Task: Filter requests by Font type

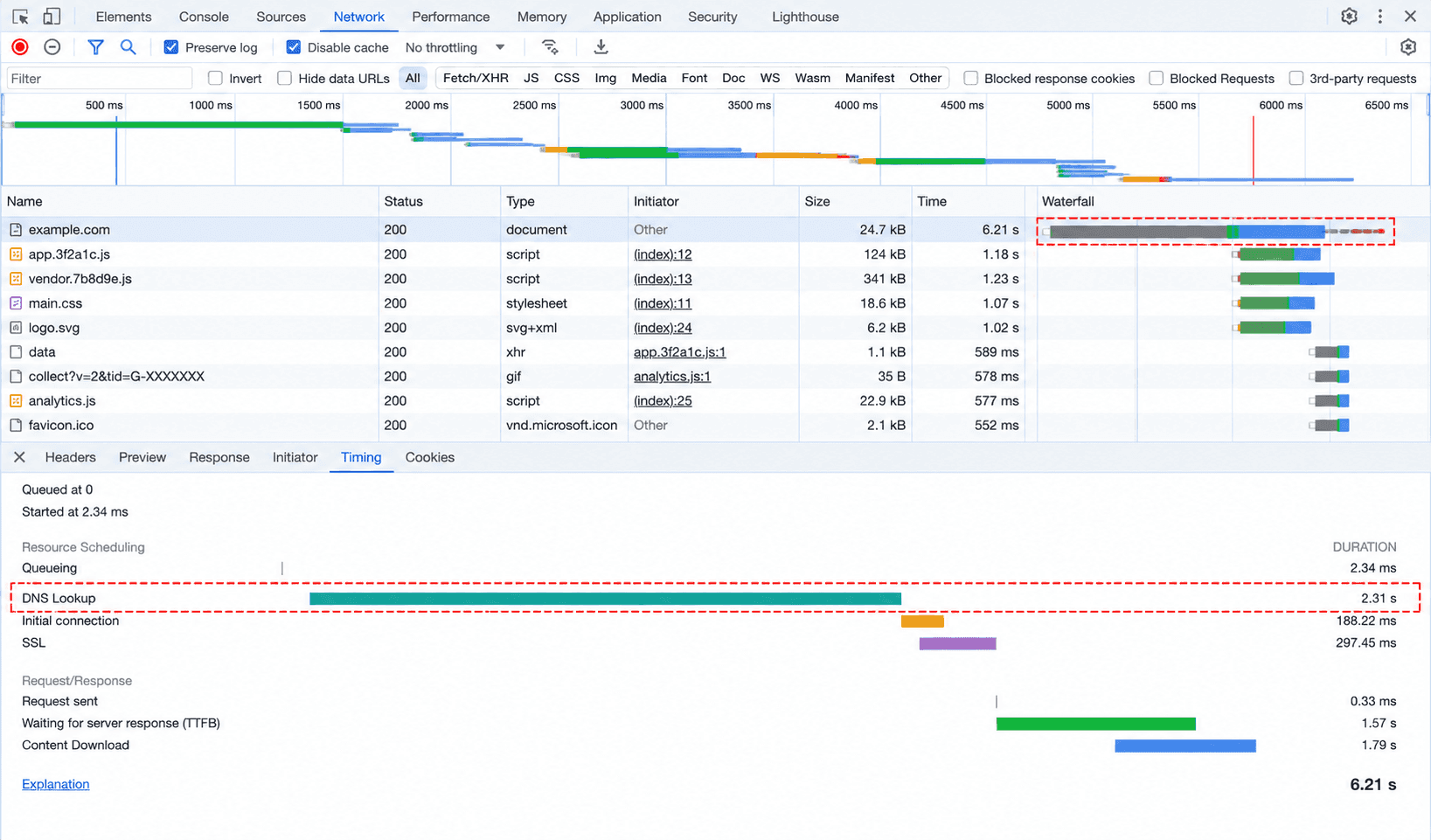Action: tap(694, 78)
